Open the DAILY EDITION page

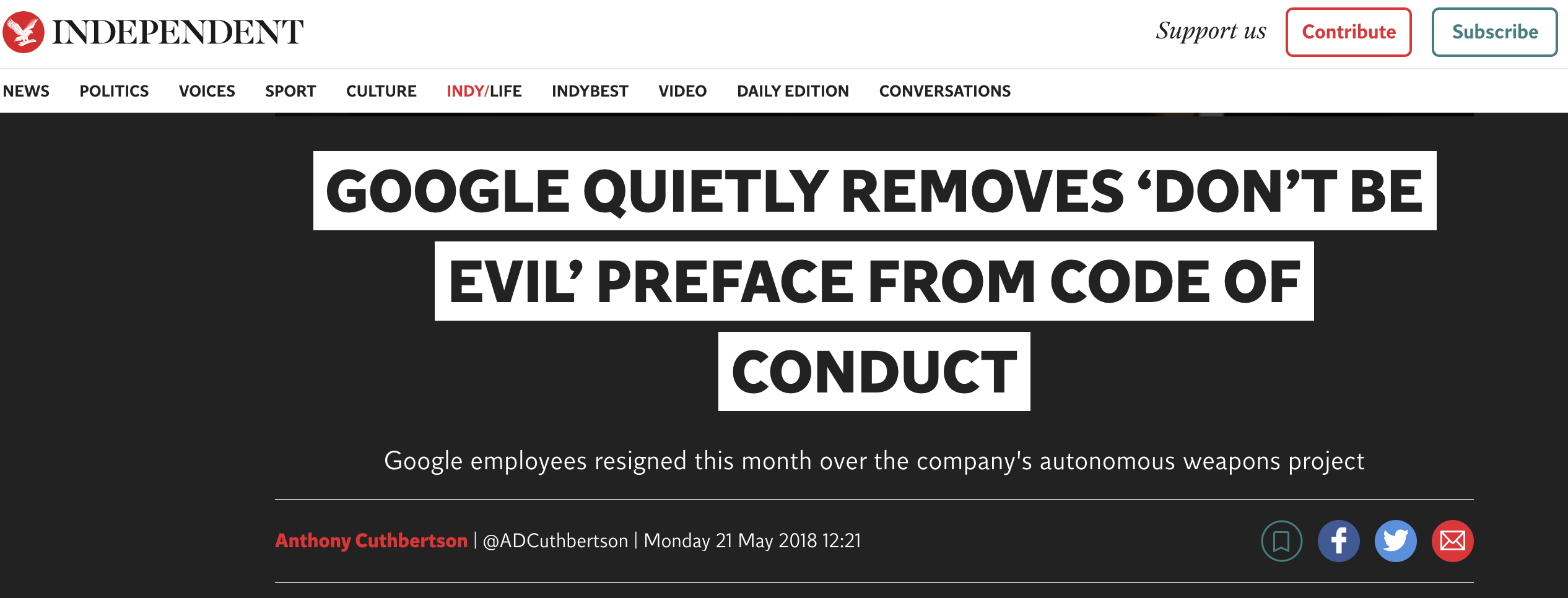[x=793, y=91]
